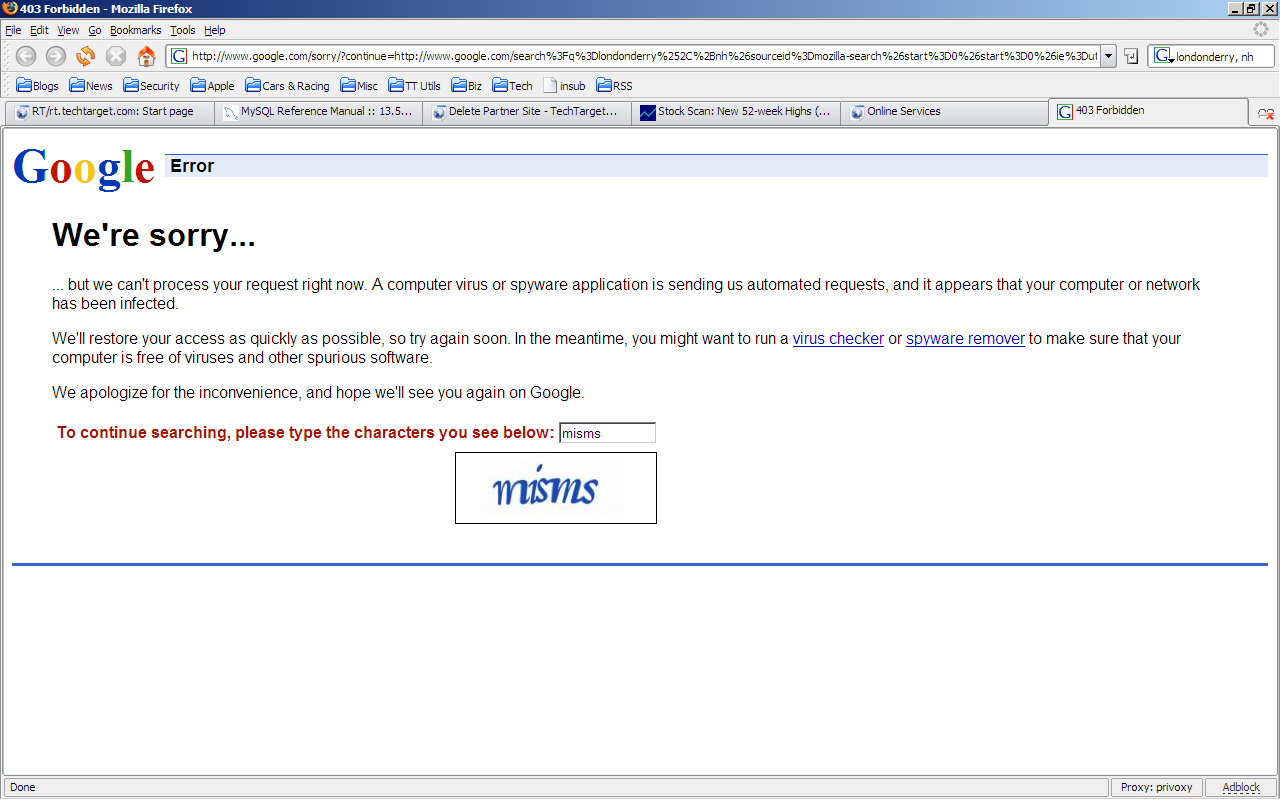Switch to the Stock Scan tab
The height and width of the screenshot is (800, 1280).
point(735,112)
